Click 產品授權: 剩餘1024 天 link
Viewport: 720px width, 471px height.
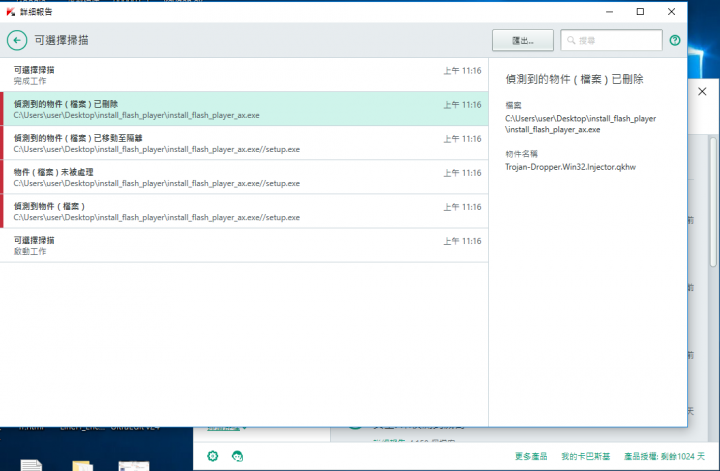[664, 456]
